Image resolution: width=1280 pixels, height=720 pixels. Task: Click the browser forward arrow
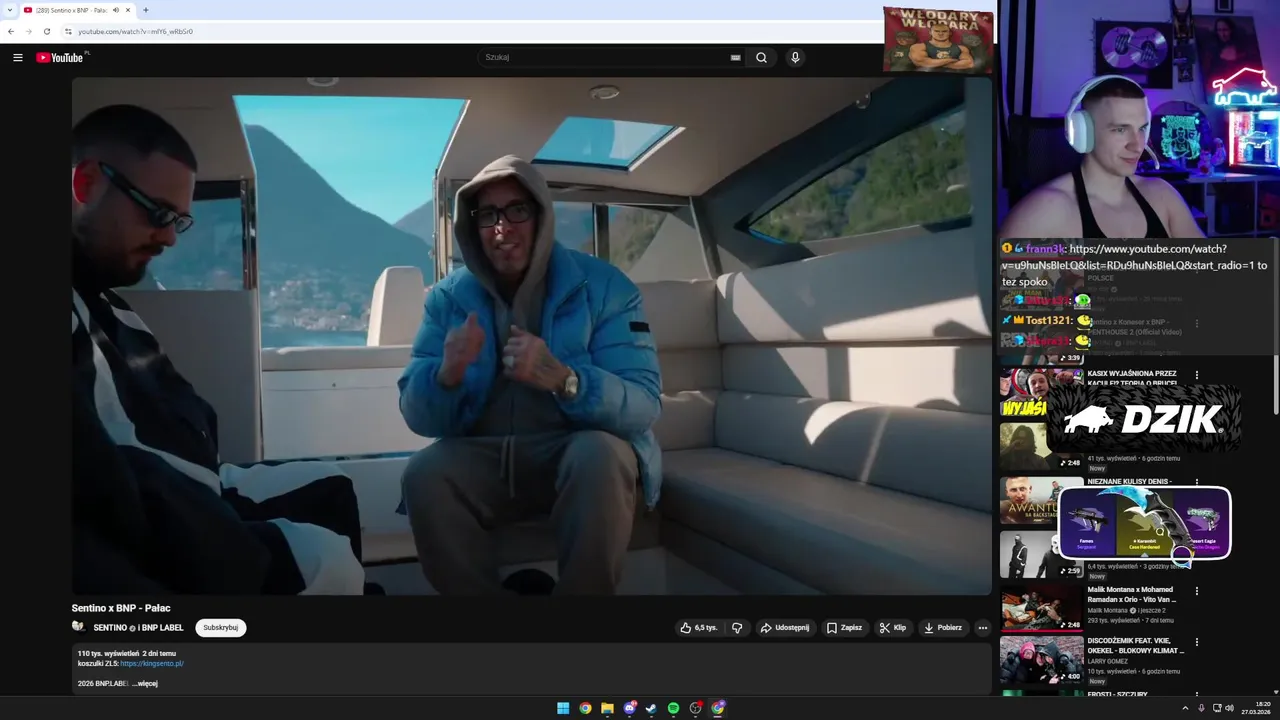(x=28, y=31)
